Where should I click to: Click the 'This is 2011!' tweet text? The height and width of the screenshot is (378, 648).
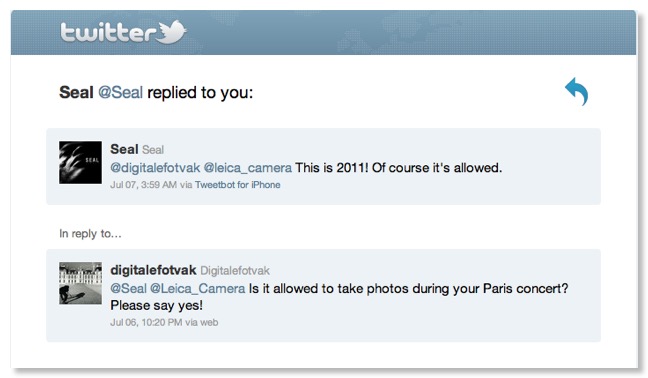coord(331,168)
